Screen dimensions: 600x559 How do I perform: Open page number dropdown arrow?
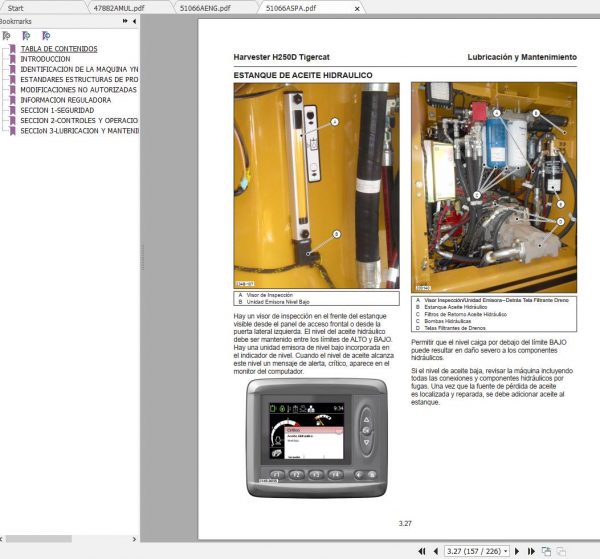click(506, 551)
